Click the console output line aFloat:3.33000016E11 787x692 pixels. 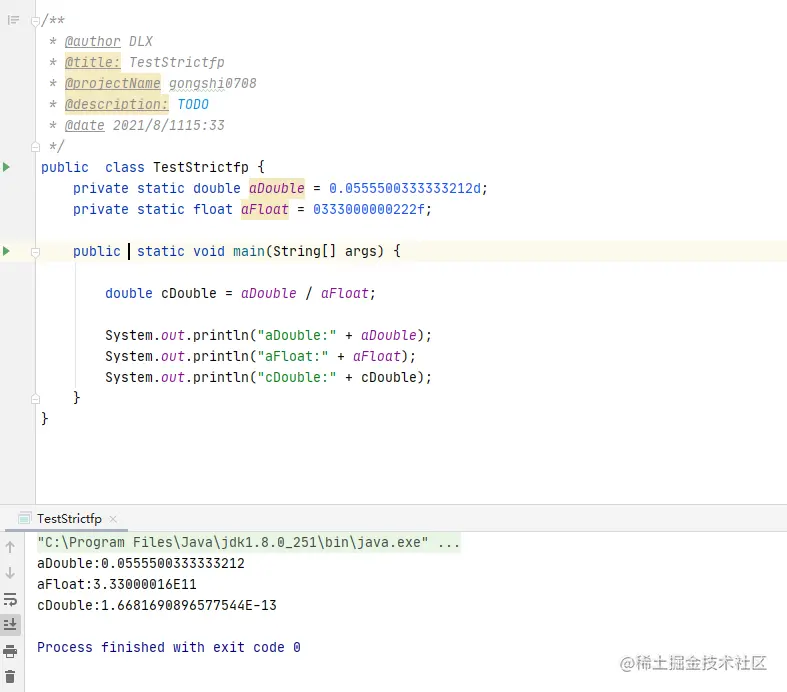(116, 585)
